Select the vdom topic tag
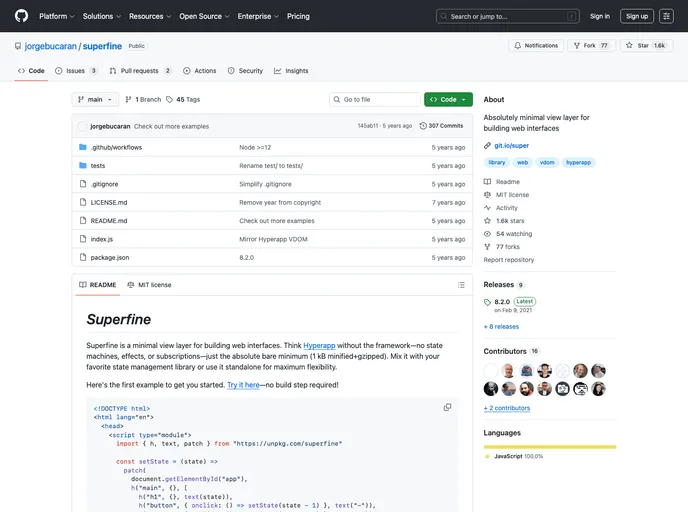 (x=547, y=162)
